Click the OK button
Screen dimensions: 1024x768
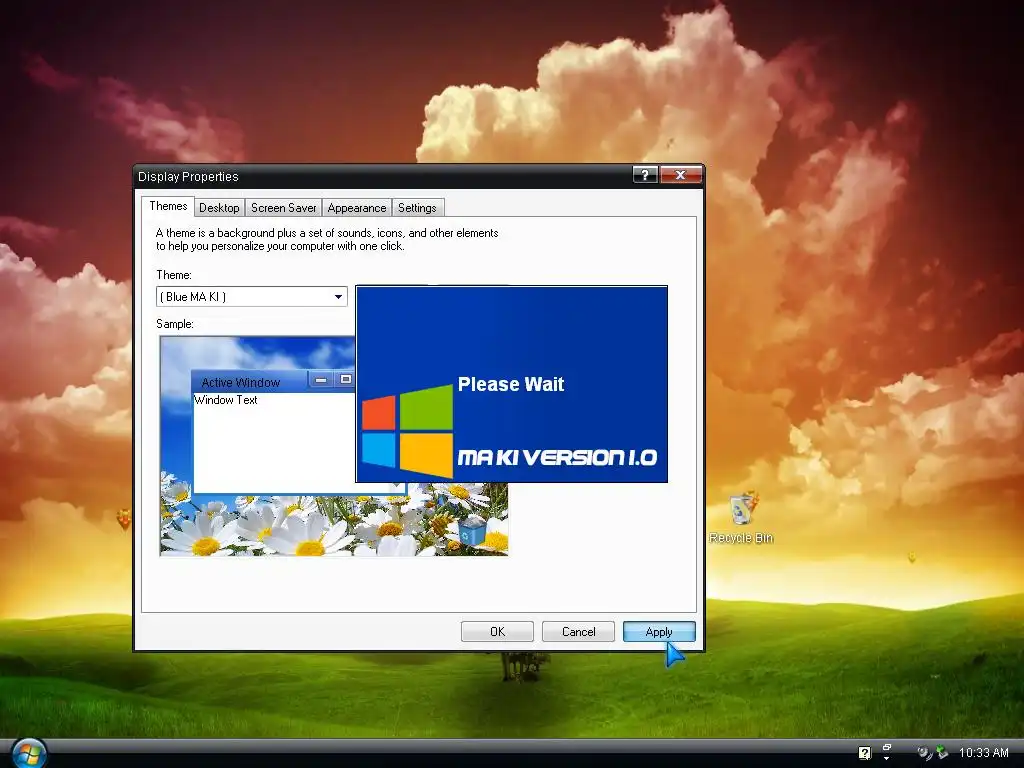(497, 632)
